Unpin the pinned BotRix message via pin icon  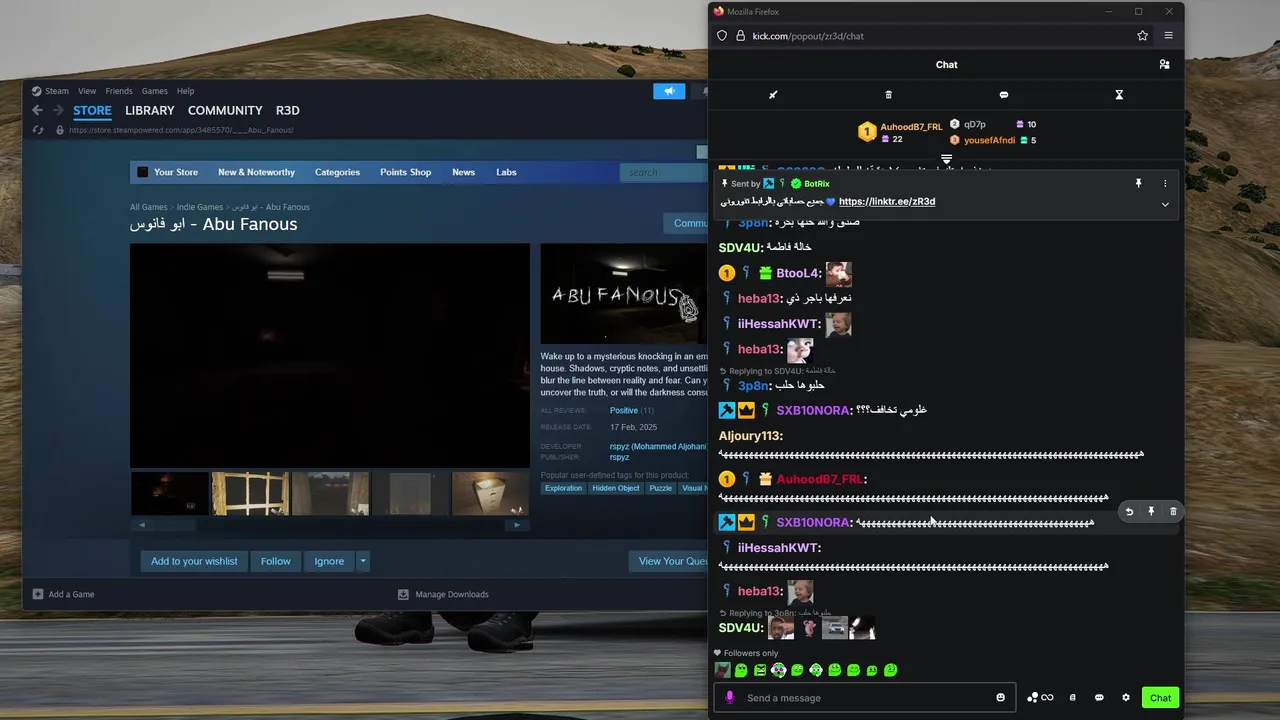1138,184
